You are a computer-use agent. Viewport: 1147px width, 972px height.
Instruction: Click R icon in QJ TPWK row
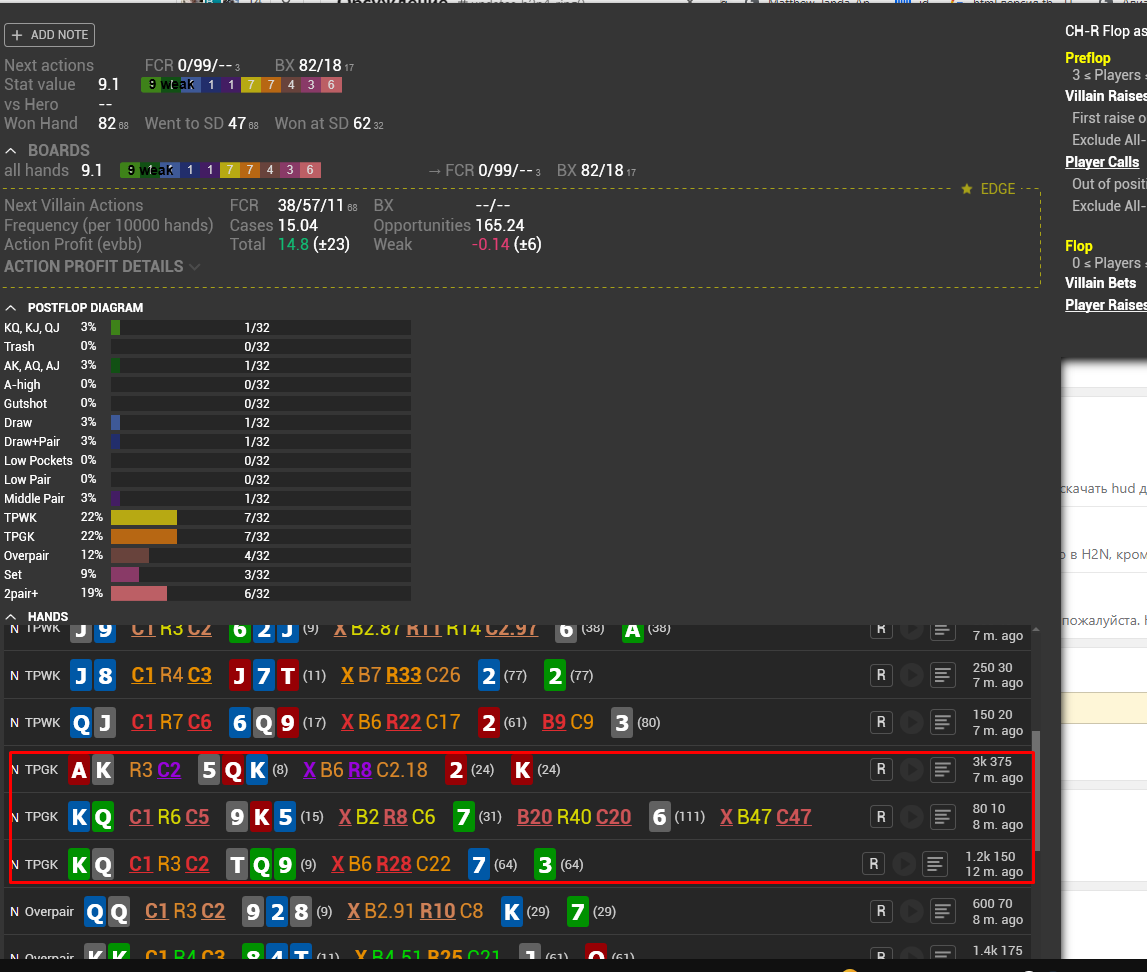tap(881, 722)
